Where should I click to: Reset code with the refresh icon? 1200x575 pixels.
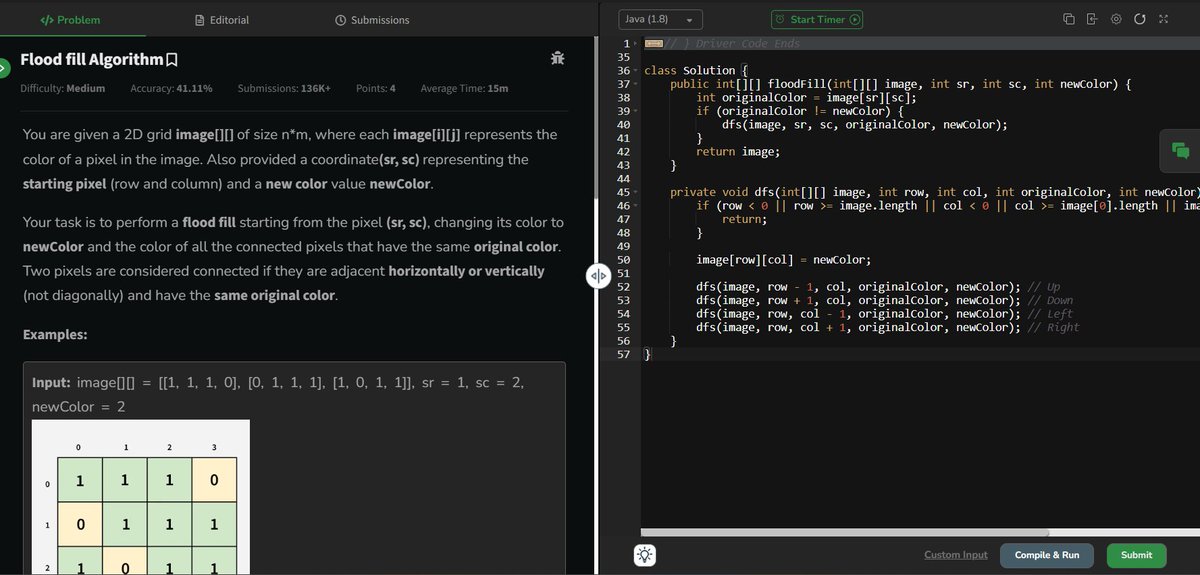pyautogui.click(x=1139, y=19)
